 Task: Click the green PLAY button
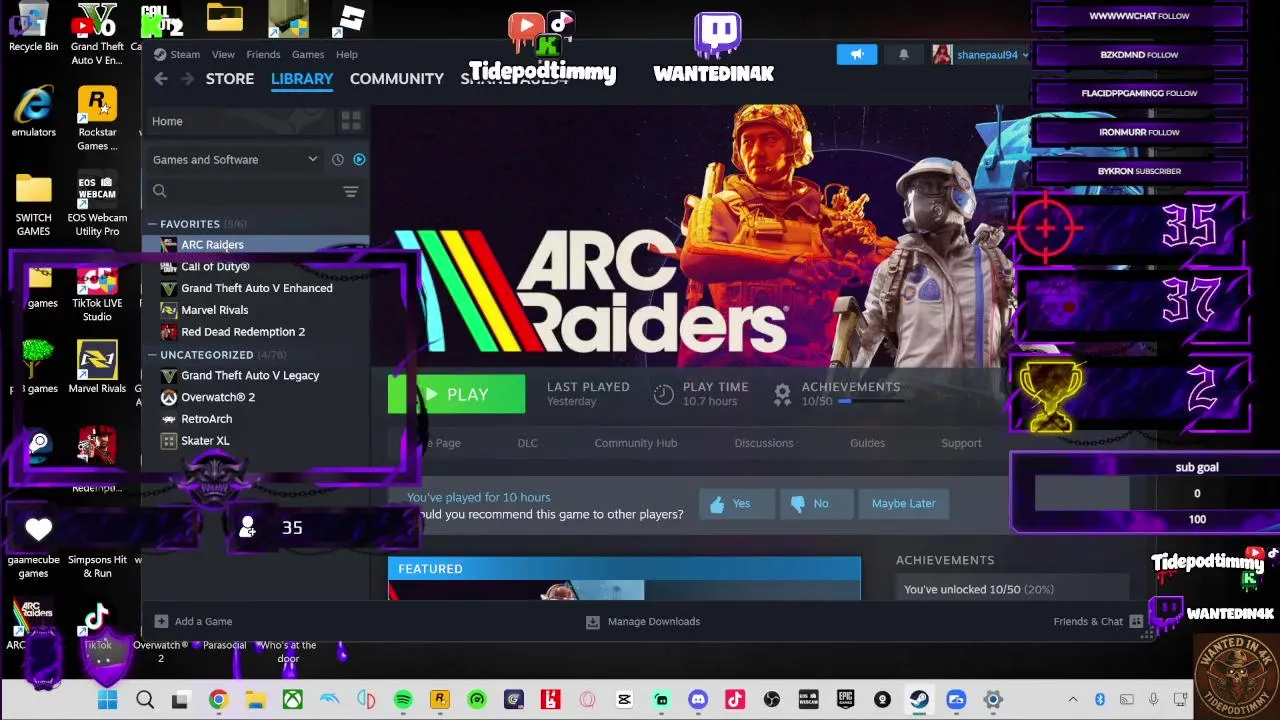click(456, 394)
